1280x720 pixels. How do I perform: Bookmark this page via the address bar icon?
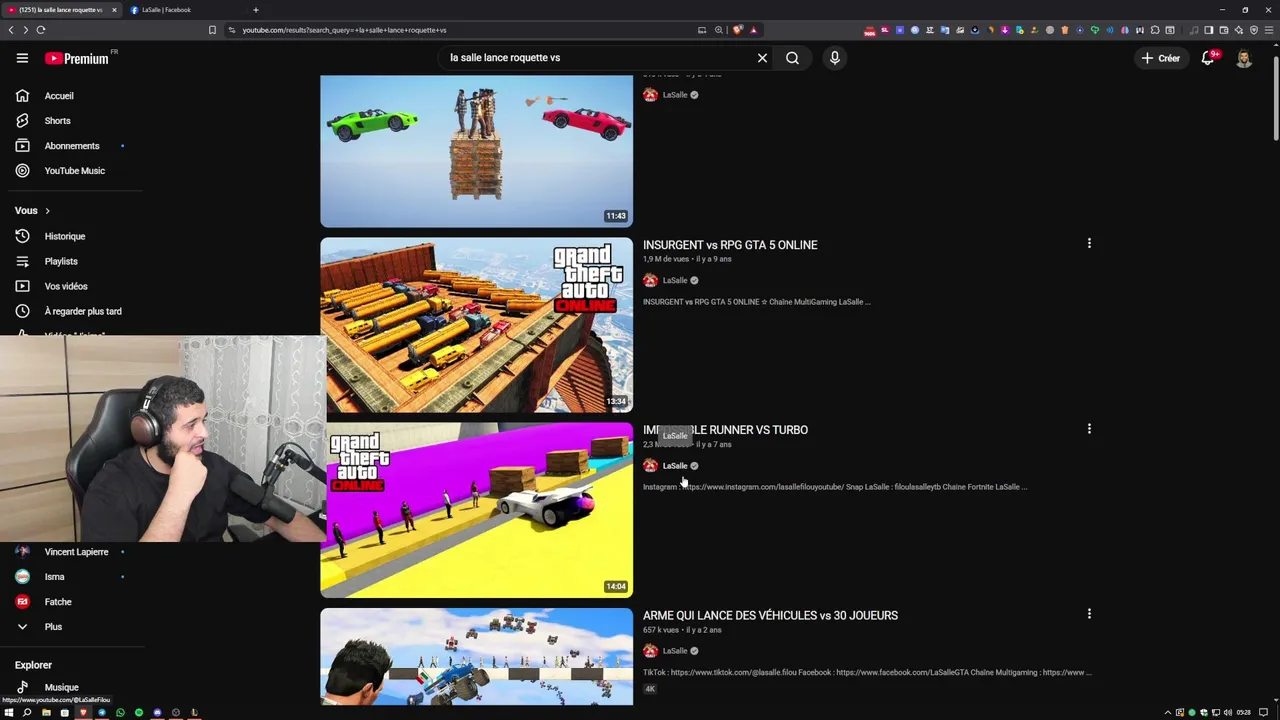(x=212, y=30)
